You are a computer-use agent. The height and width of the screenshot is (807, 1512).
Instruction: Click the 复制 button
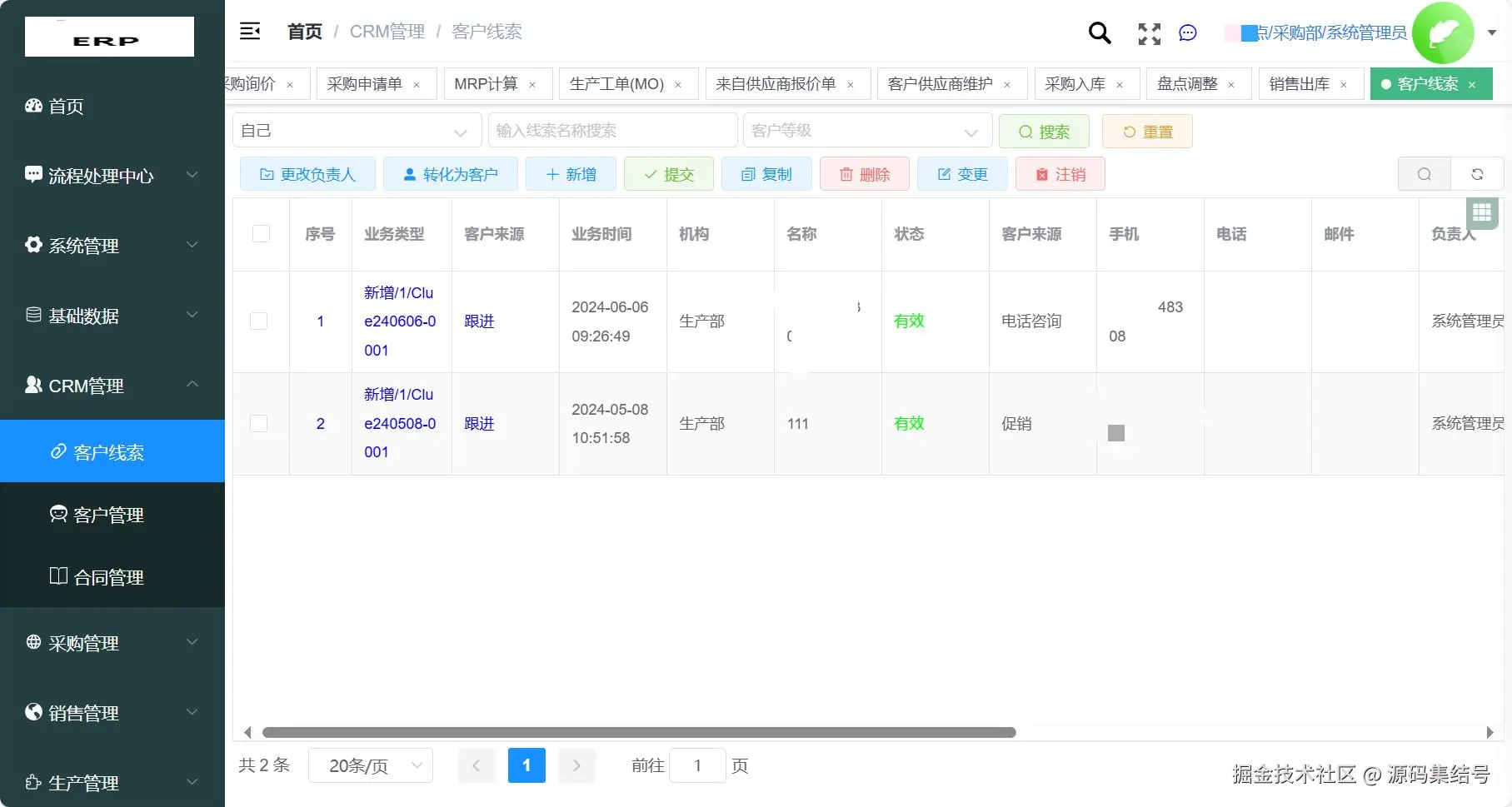tap(766, 174)
